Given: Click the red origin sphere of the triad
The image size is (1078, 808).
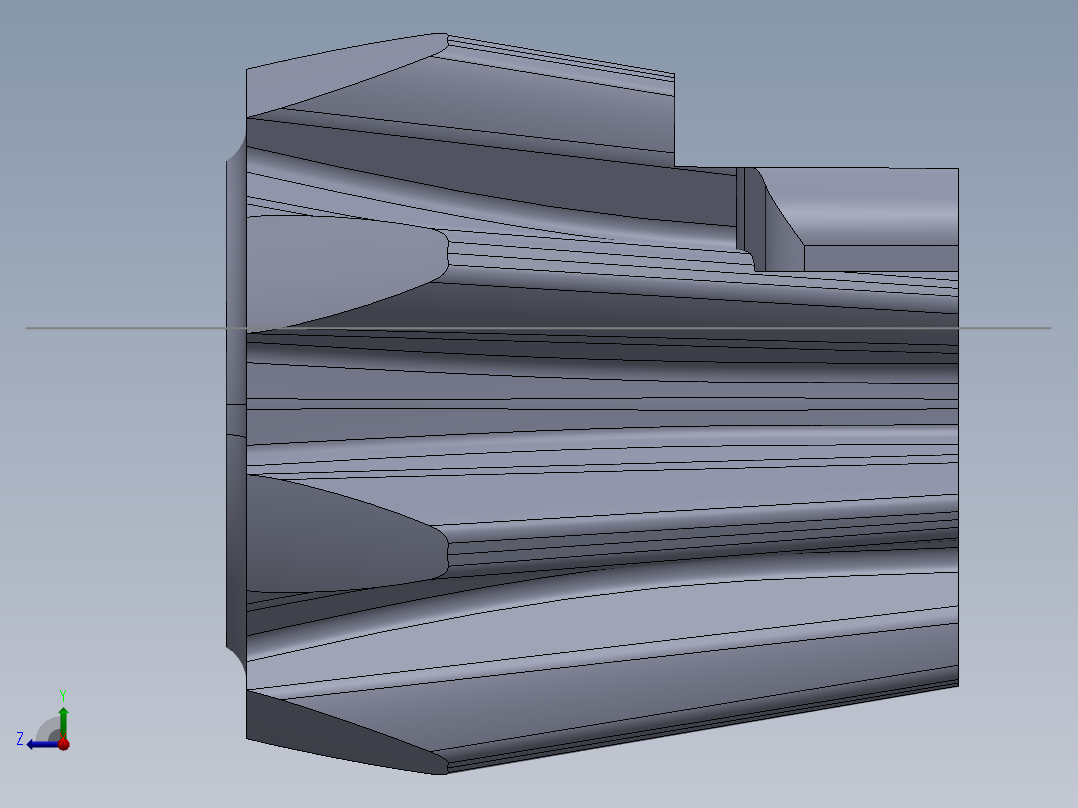Looking at the screenshot, I should tap(63, 743).
